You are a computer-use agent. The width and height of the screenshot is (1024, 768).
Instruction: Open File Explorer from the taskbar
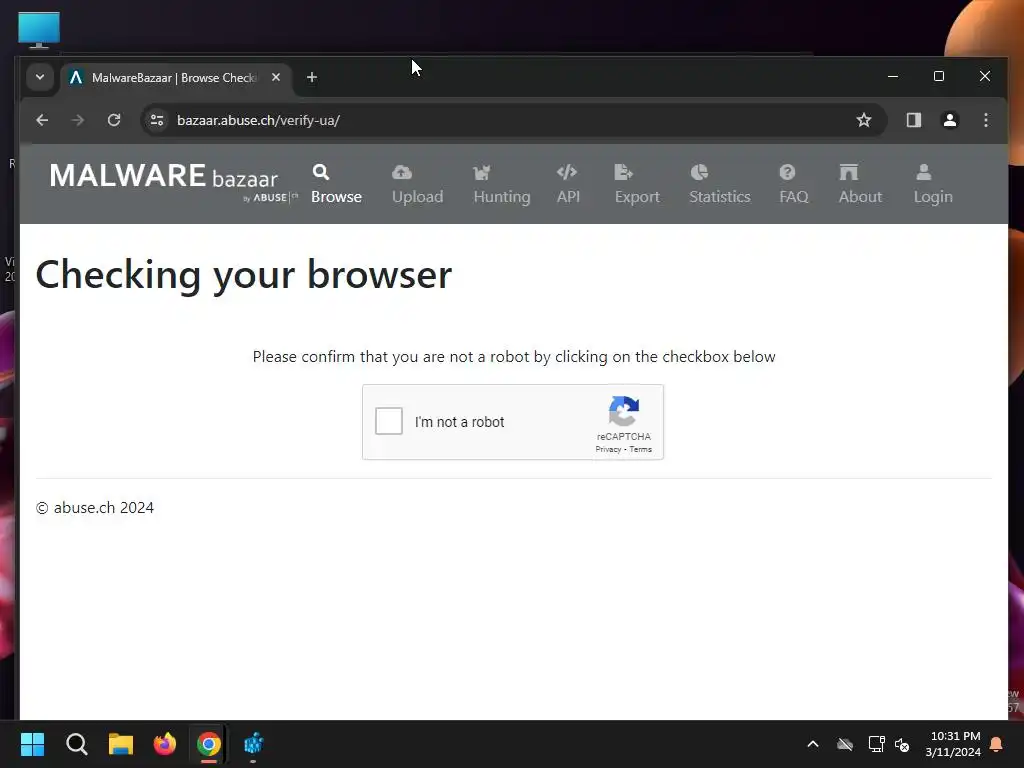coord(121,744)
